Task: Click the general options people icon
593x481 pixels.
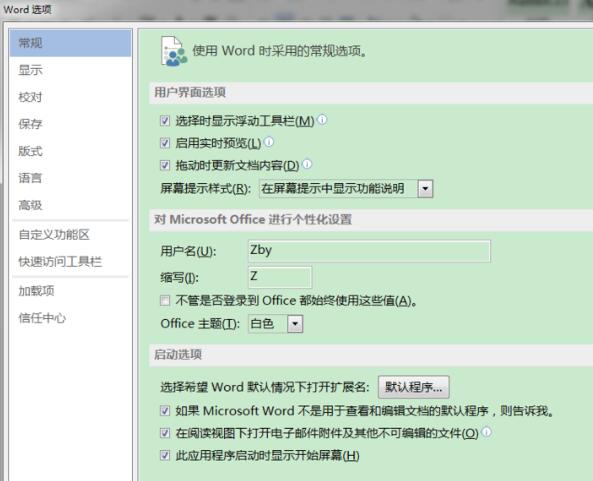Action: point(174,51)
